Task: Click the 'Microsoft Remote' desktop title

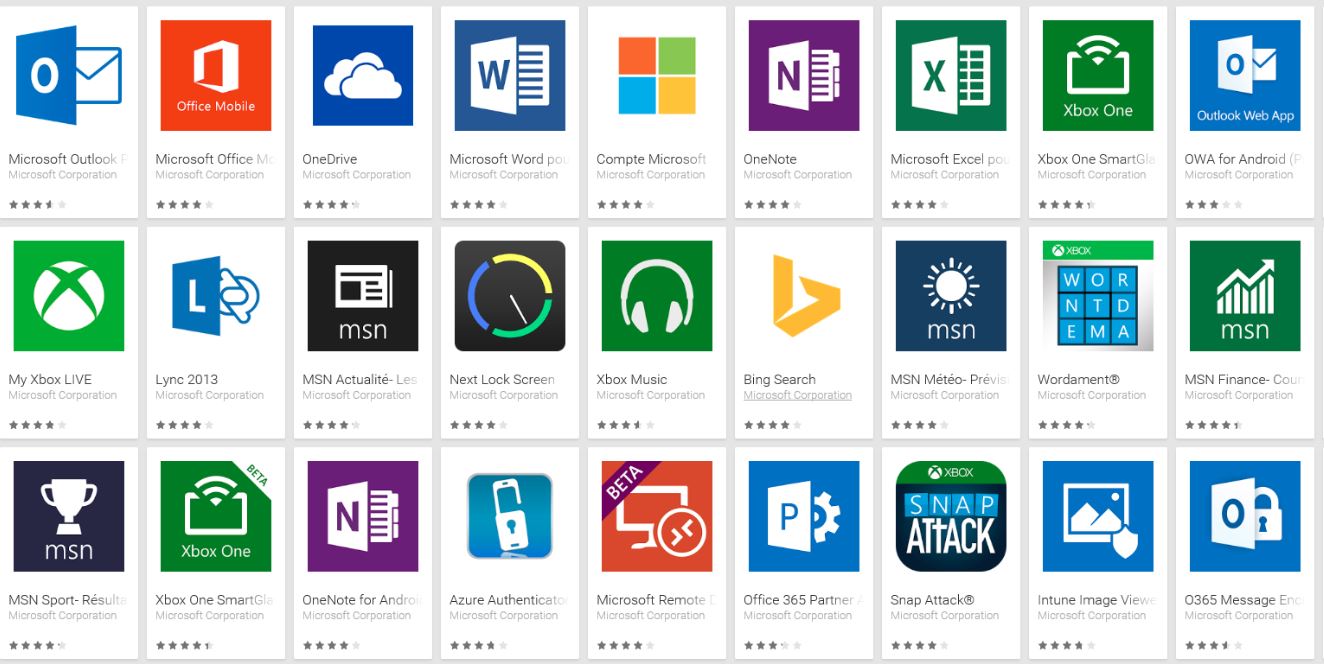Action: [656, 600]
